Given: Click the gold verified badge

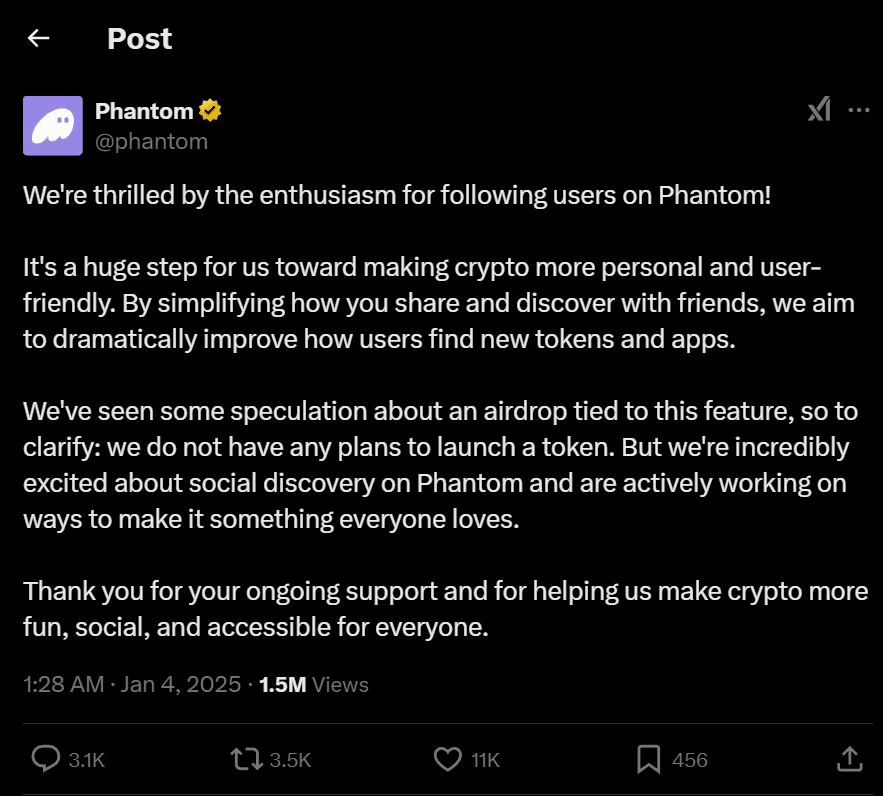Looking at the screenshot, I should 210,111.
